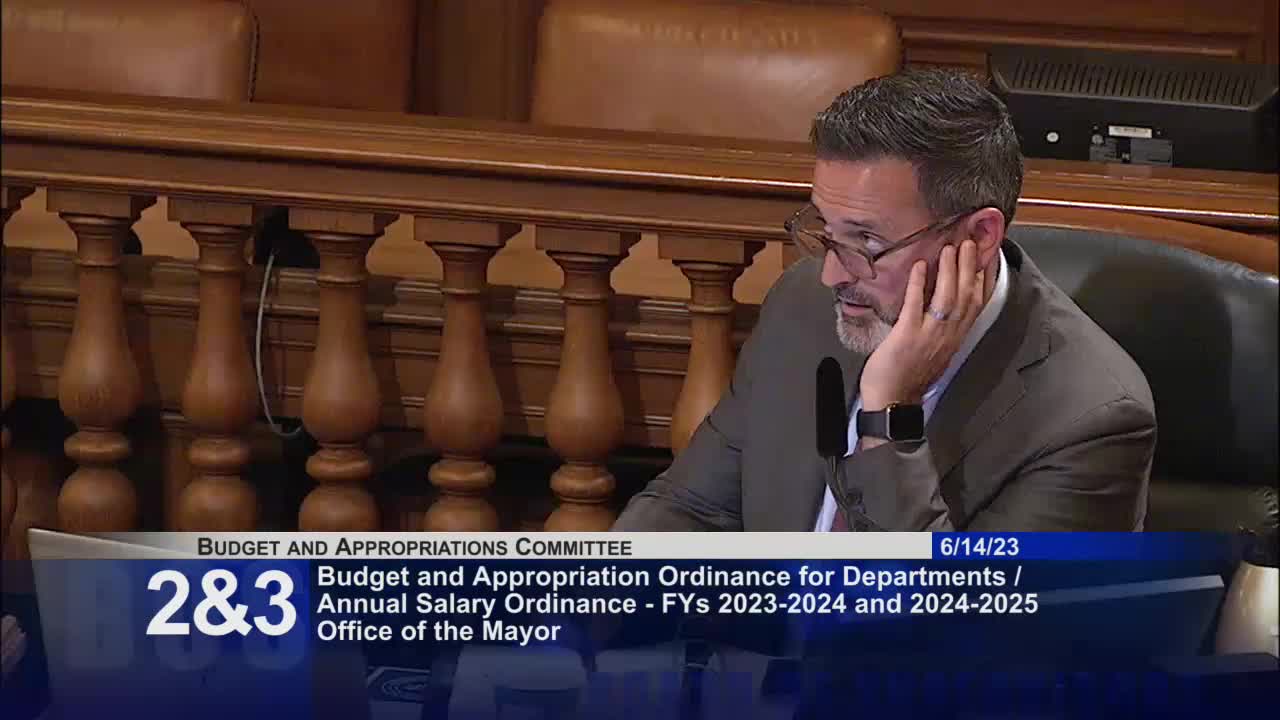The image size is (1280, 720).
Task: Toggle the blue lower-third banner visibility
Action: click(640, 600)
